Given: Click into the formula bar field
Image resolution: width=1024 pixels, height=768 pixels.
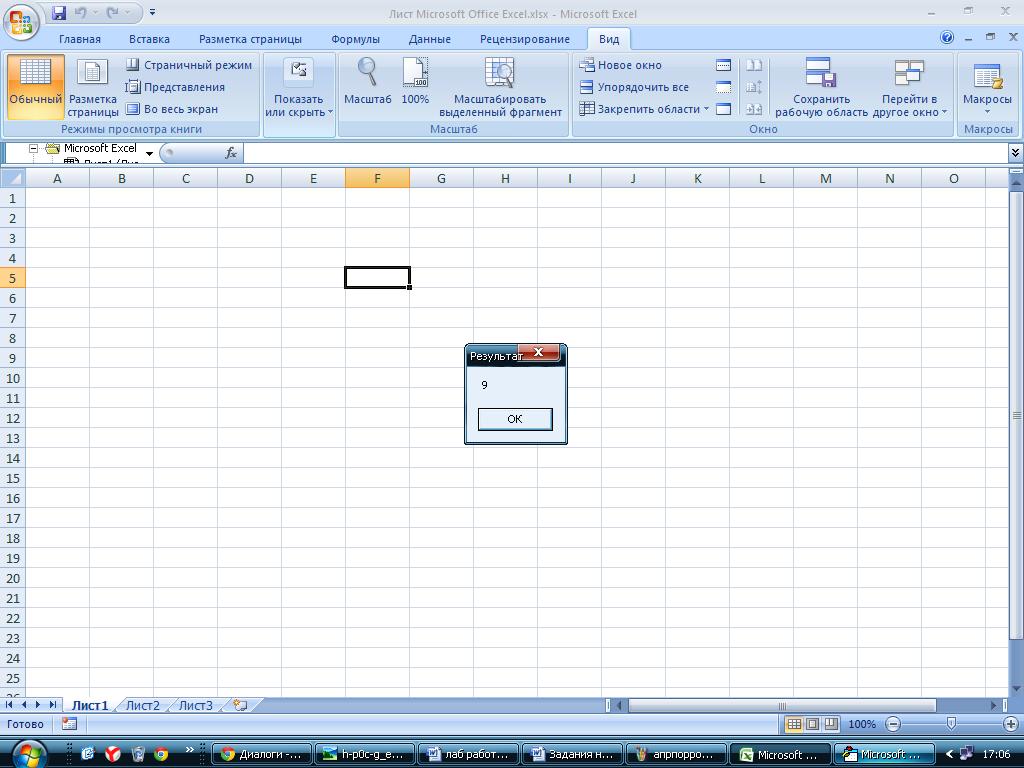Looking at the screenshot, I should tap(625, 153).
